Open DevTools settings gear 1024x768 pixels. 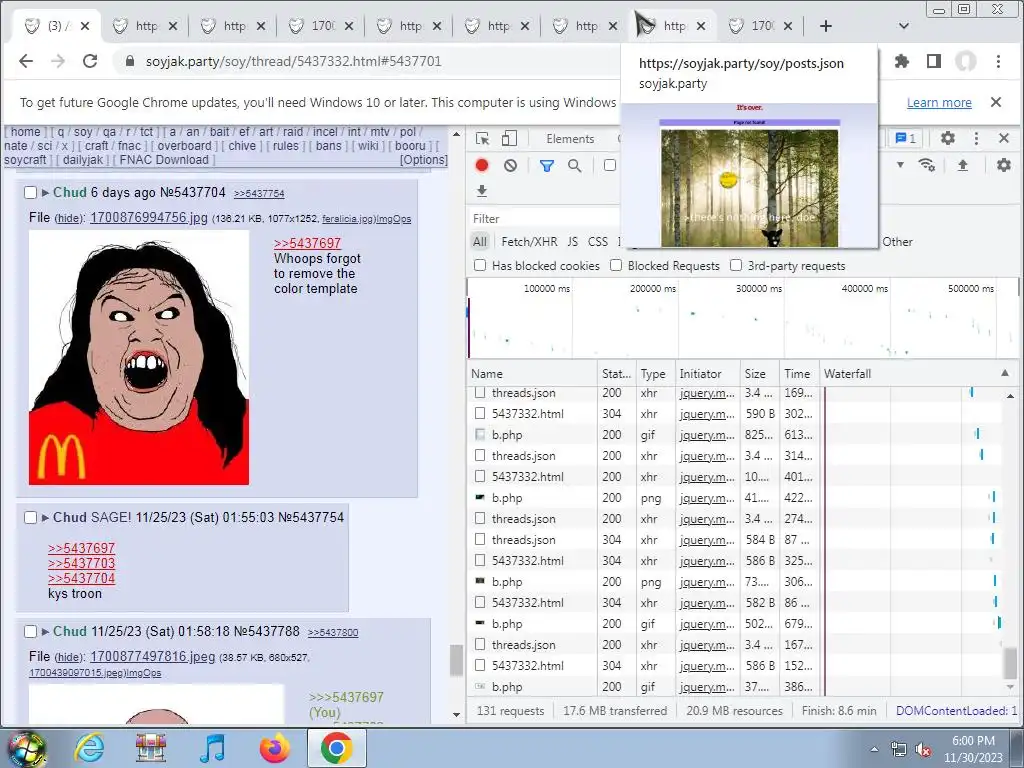tap(948, 138)
